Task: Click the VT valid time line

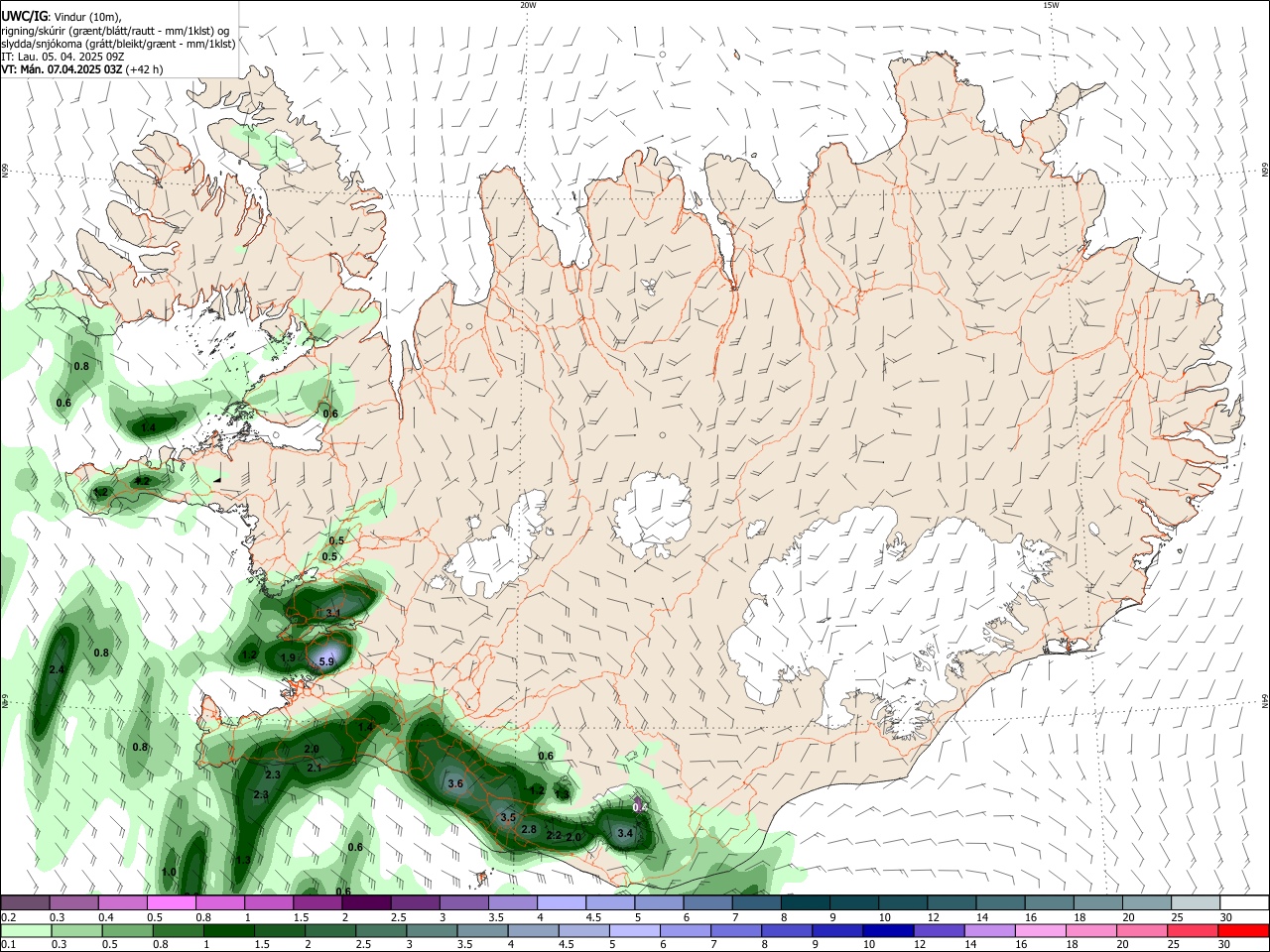Action: (x=82, y=69)
